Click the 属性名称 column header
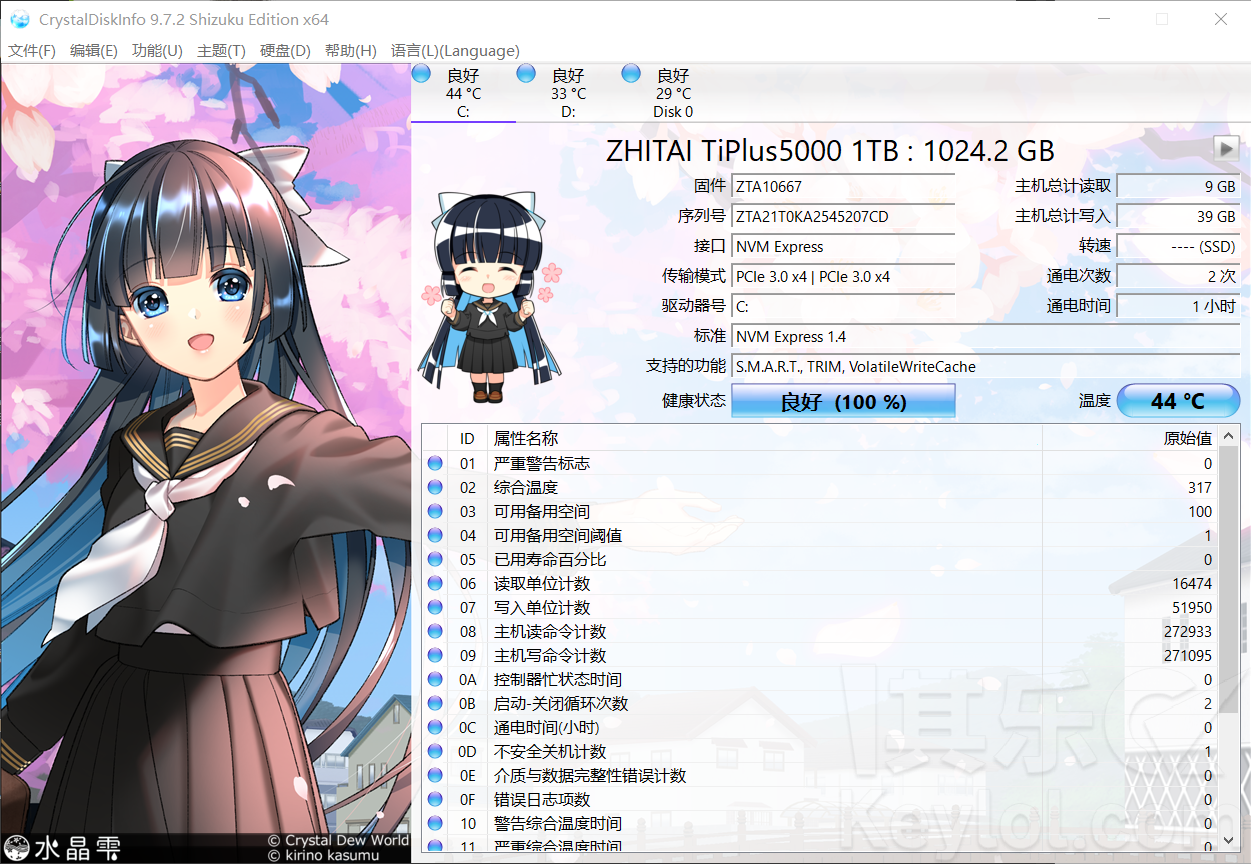This screenshot has width=1251, height=864. click(526, 438)
